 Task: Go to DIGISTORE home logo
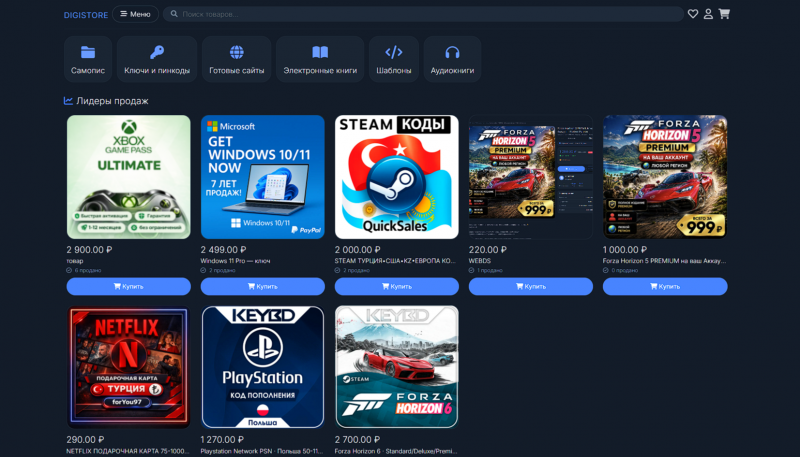pos(86,15)
